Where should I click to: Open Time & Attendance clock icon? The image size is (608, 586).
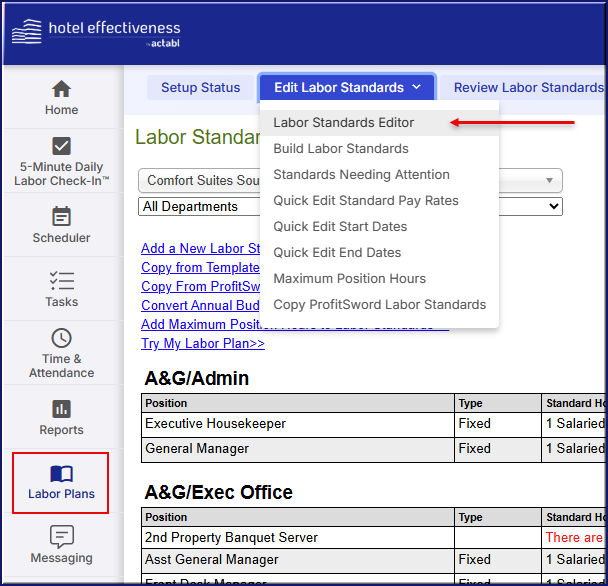[x=61, y=338]
